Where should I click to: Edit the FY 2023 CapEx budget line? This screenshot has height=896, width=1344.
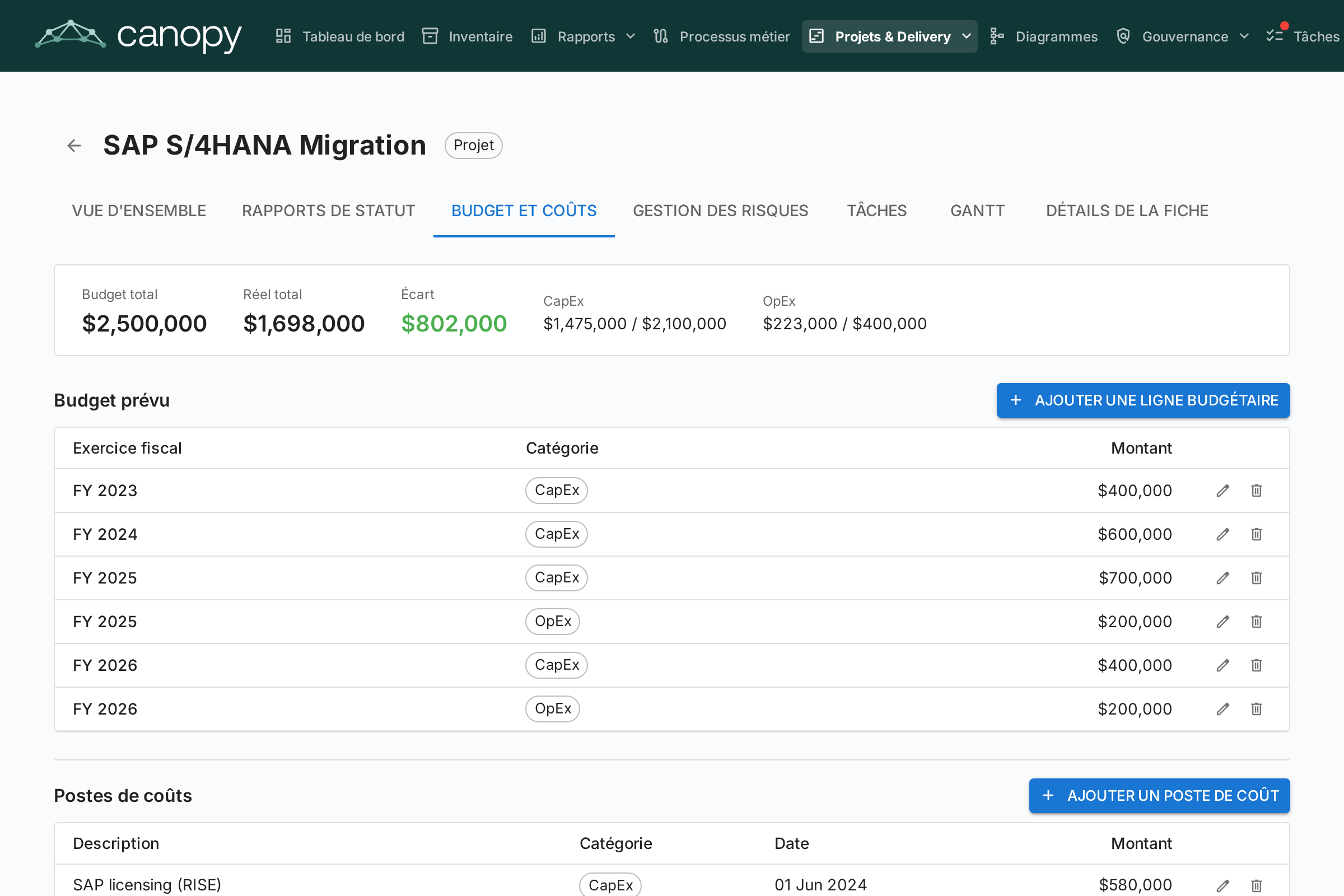coord(1223,491)
